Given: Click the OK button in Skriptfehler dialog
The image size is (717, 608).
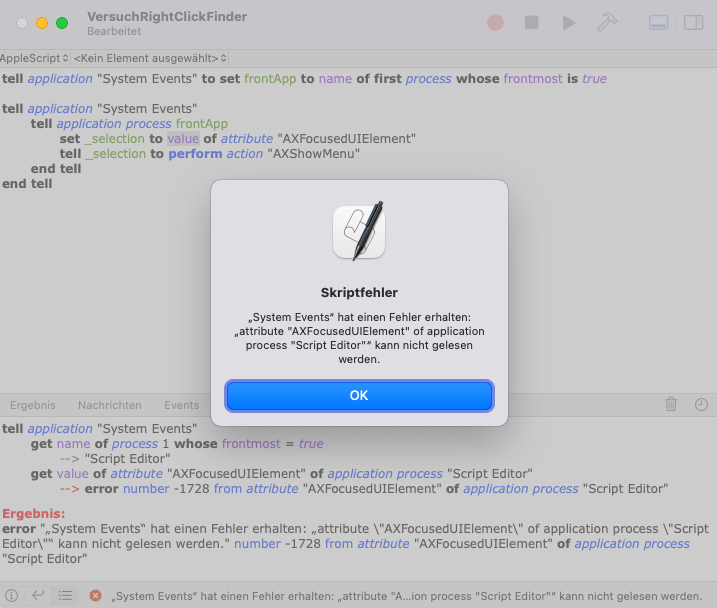Looking at the screenshot, I should (x=359, y=395).
